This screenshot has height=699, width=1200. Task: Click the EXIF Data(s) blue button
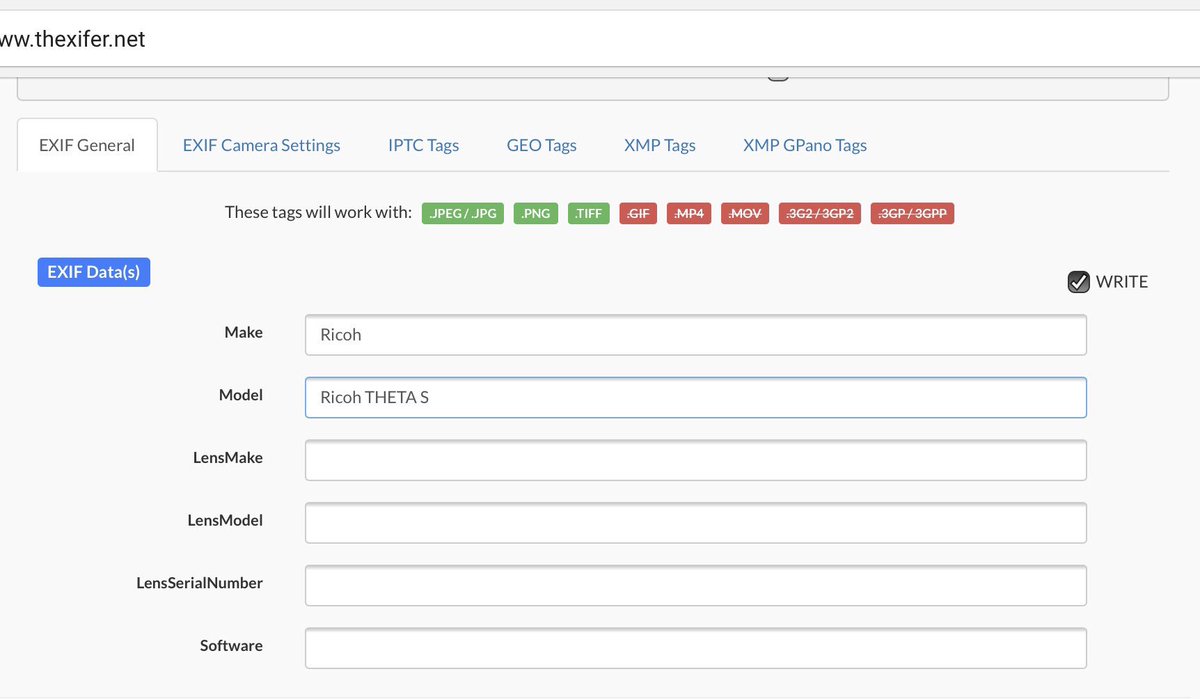point(94,271)
